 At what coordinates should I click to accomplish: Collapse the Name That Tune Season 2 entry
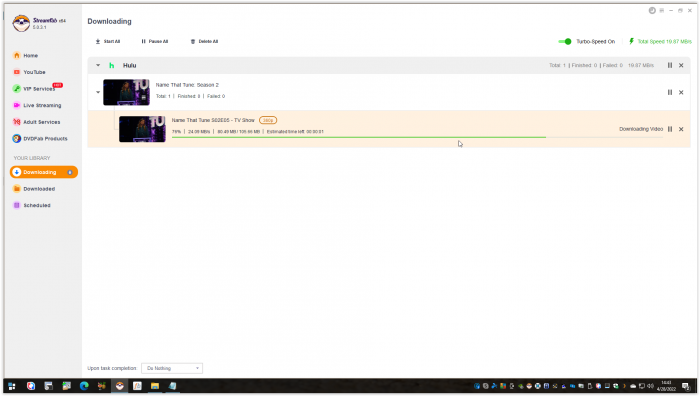click(x=98, y=92)
